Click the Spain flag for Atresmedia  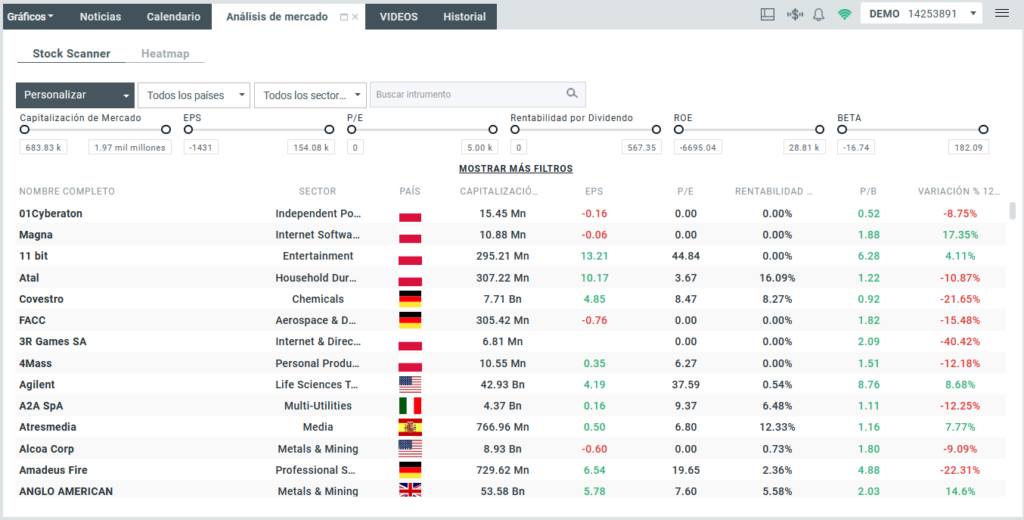click(410, 427)
